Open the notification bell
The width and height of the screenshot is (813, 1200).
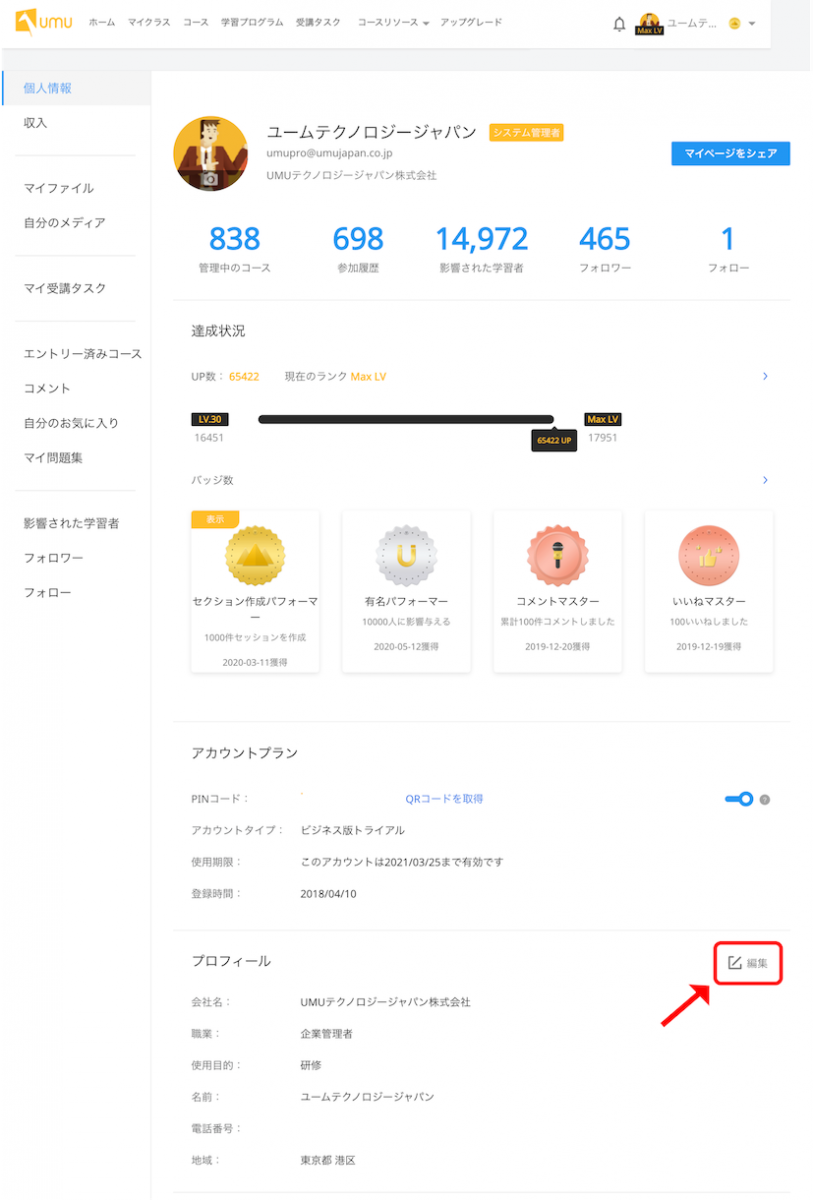coord(618,22)
